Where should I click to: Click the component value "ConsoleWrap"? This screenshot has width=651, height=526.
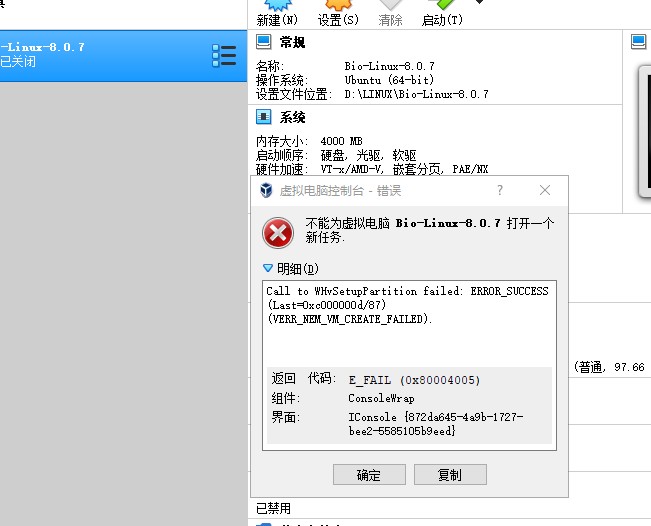point(381,398)
